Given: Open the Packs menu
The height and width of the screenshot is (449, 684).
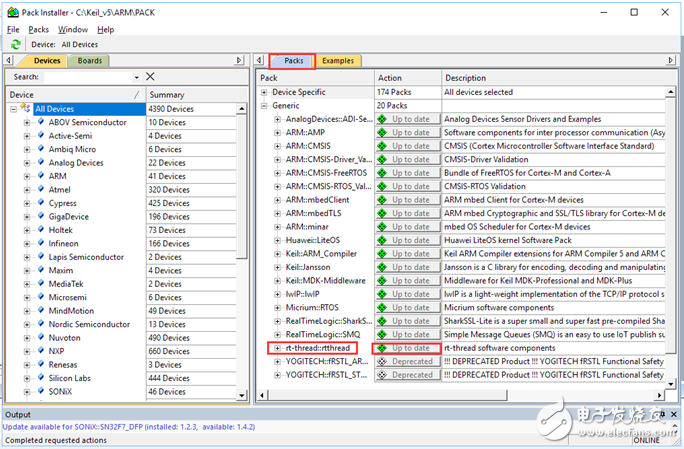Looking at the screenshot, I should pyautogui.click(x=38, y=30).
